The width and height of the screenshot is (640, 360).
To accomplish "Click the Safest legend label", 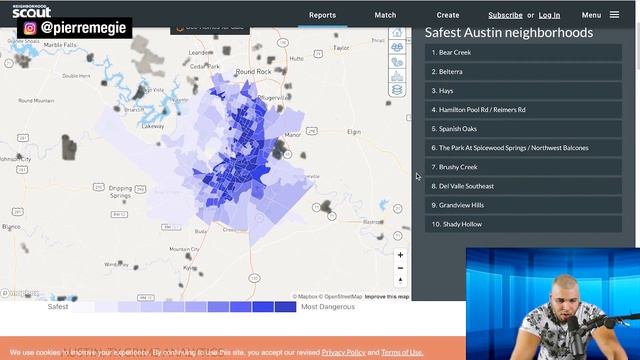I will click(58, 307).
